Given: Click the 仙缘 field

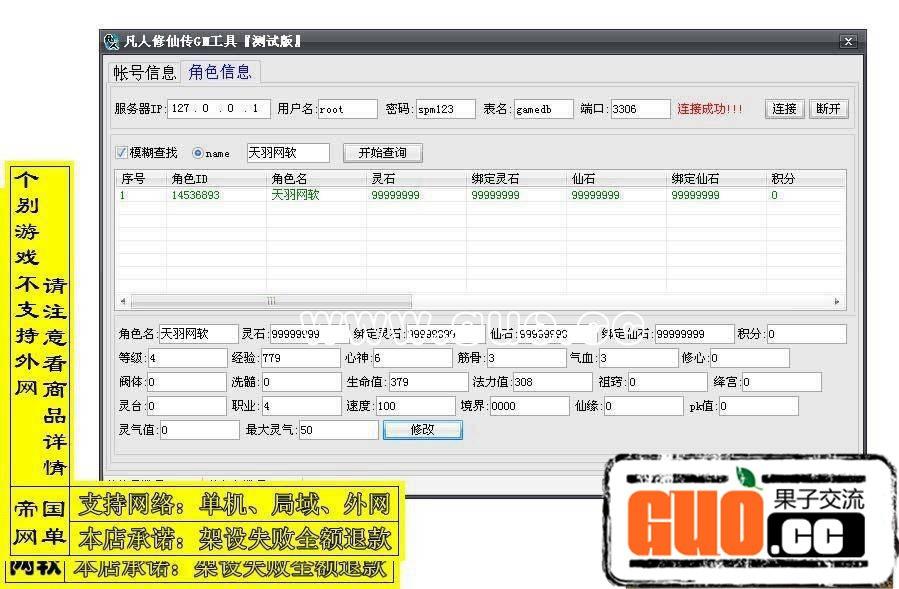Looking at the screenshot, I should (644, 406).
